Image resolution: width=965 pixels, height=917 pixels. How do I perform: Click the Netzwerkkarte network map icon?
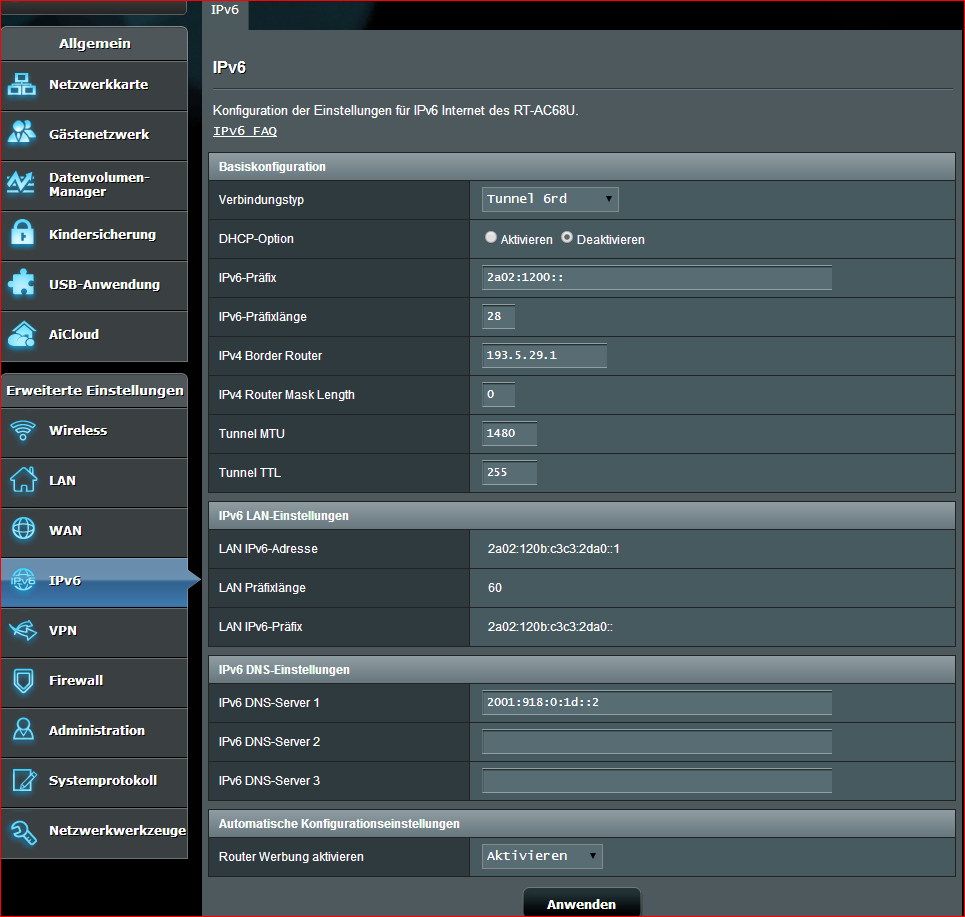[x=22, y=85]
